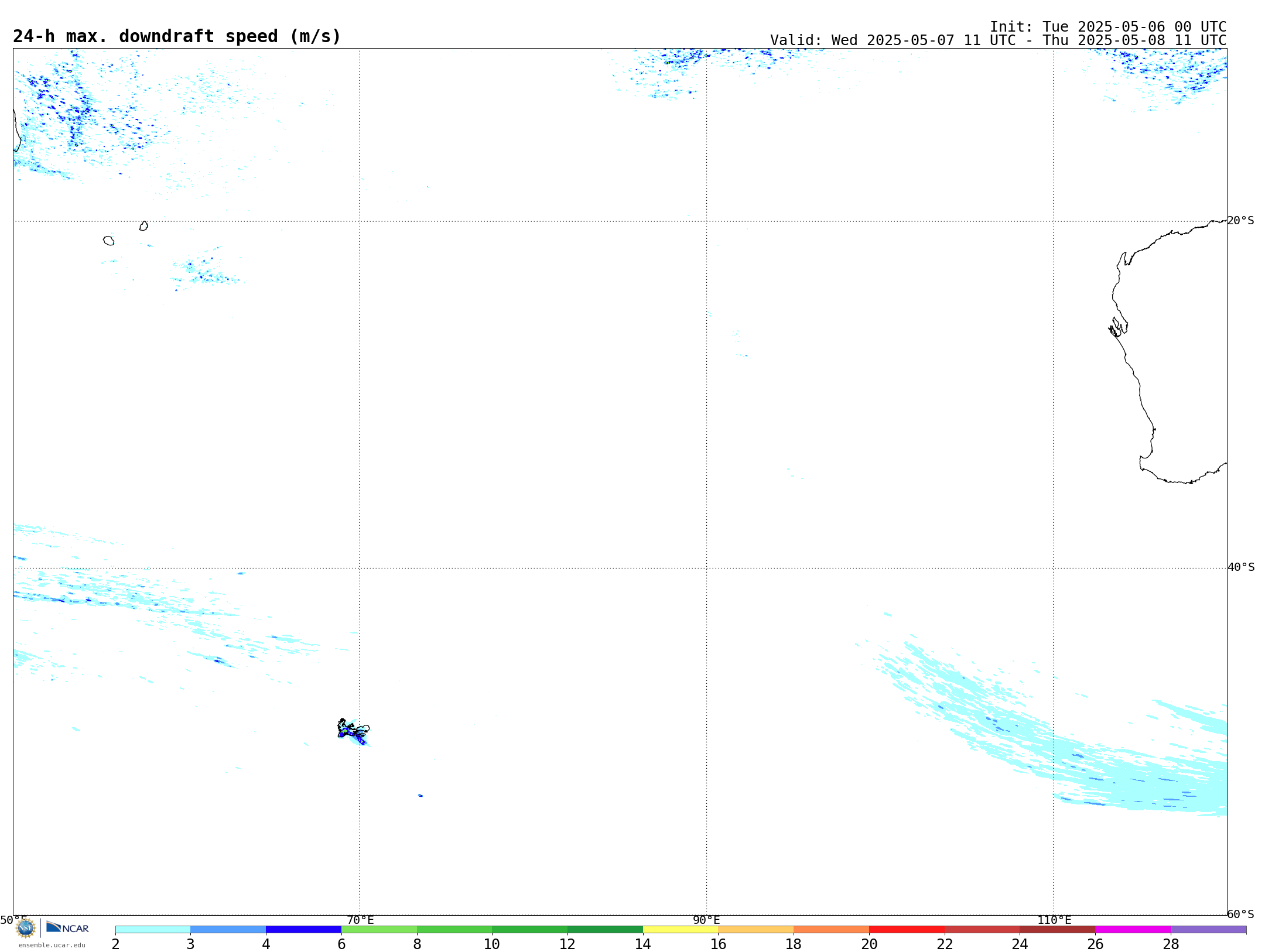Click the colorbar tick label '24'
Image resolution: width=1265 pixels, height=952 pixels.
pyautogui.click(x=1020, y=944)
